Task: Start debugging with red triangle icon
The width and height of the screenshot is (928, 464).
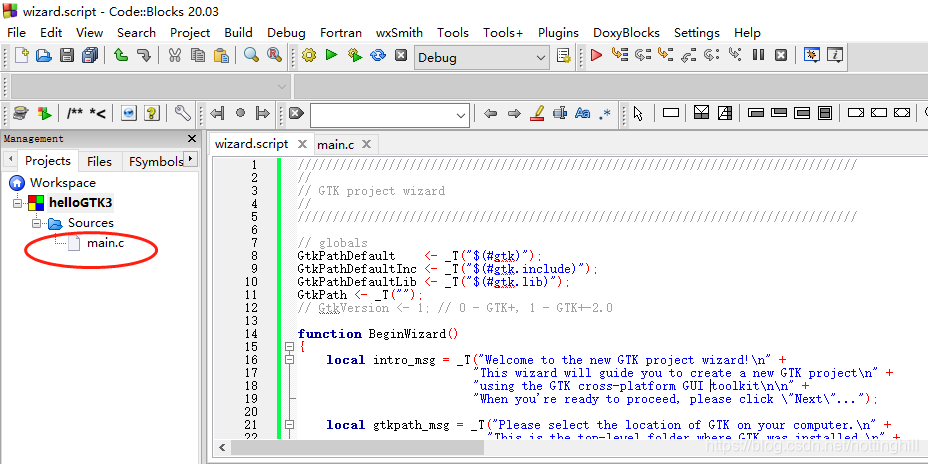Action: tap(597, 56)
